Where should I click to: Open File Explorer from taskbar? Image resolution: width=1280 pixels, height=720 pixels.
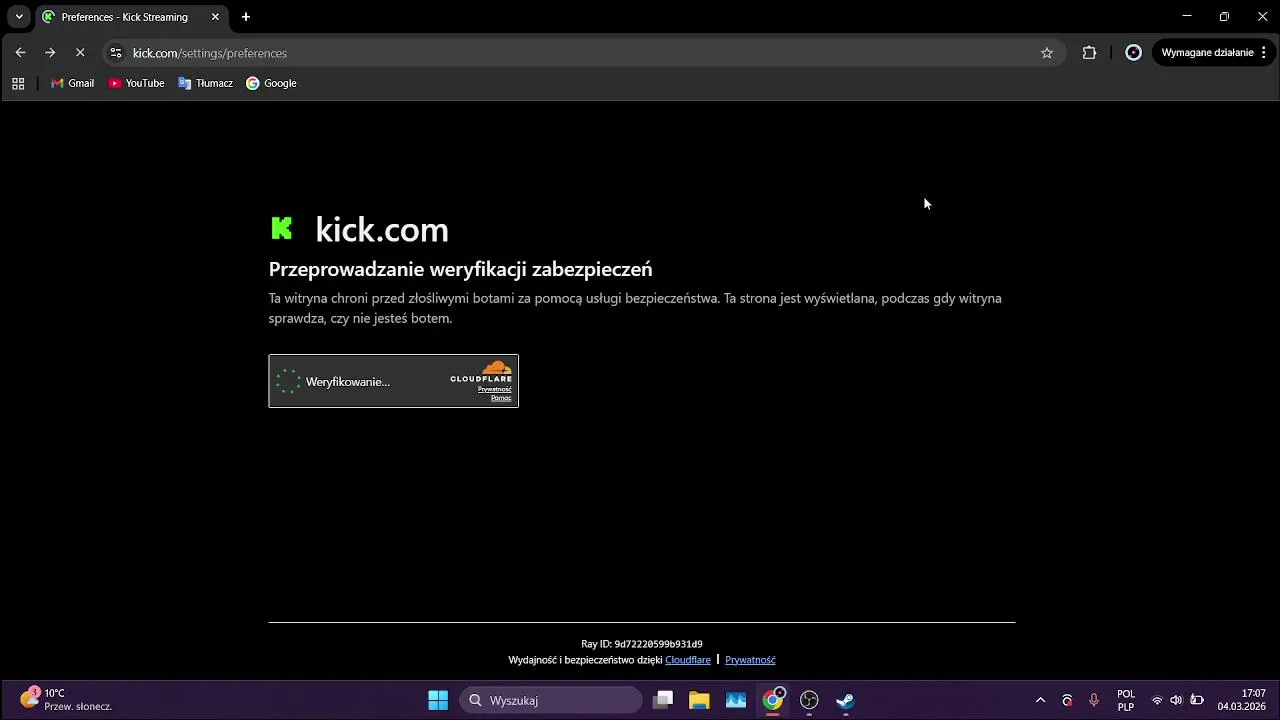pyautogui.click(x=699, y=700)
